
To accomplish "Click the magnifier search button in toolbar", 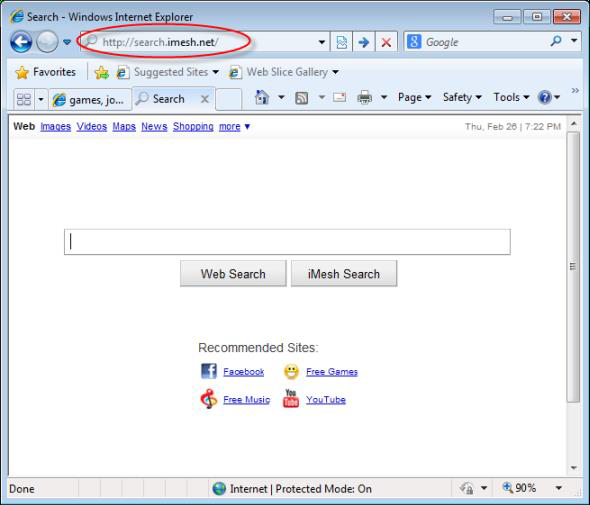I will click(556, 41).
